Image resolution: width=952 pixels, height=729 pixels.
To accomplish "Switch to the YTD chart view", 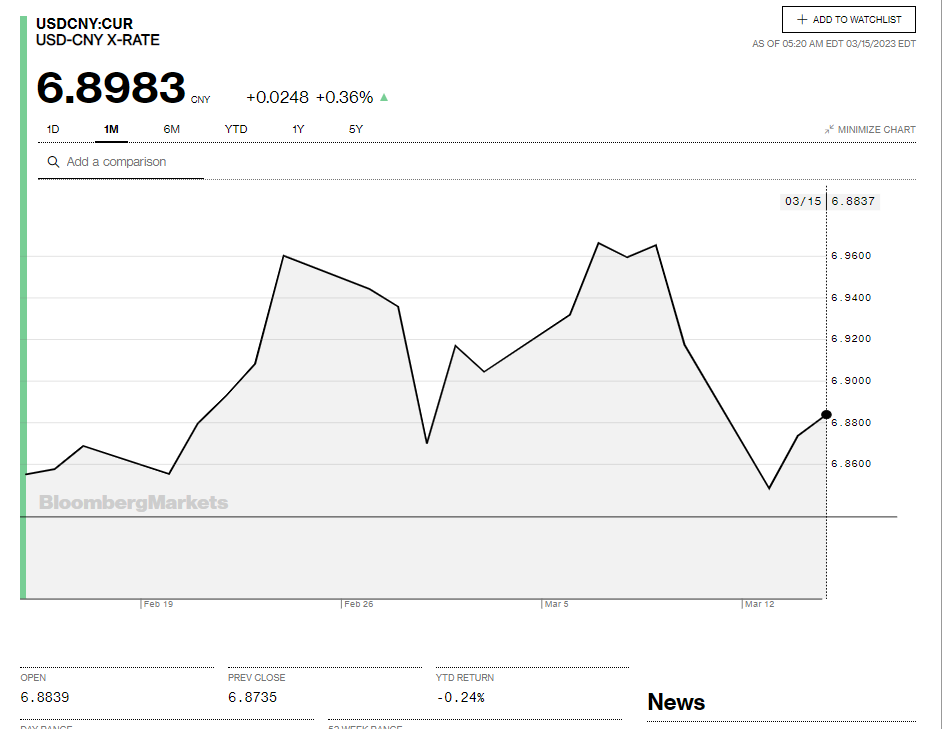I will (236, 129).
